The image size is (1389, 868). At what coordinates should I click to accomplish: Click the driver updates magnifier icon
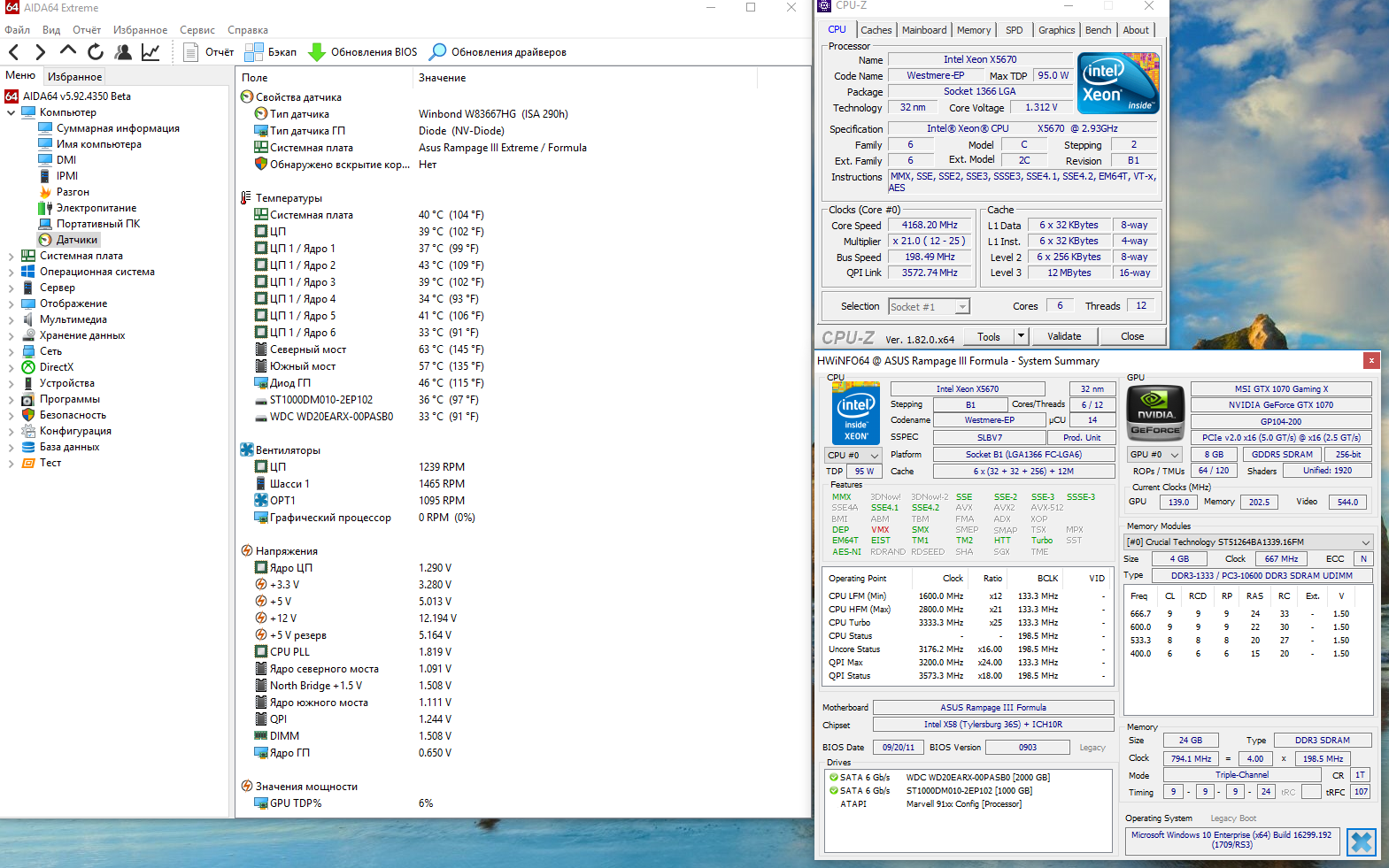[x=437, y=52]
